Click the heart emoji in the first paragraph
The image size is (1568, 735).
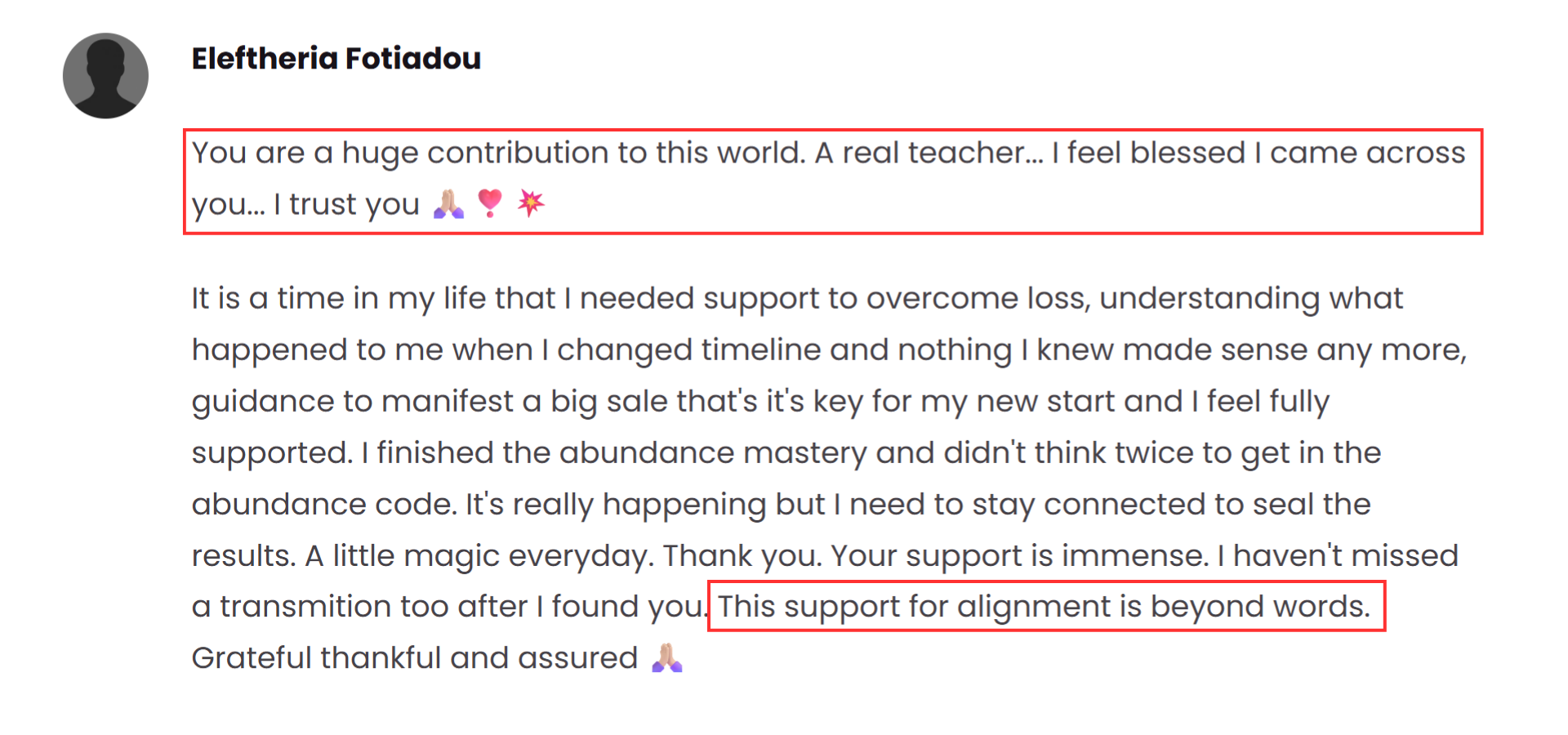pyautogui.click(x=490, y=203)
